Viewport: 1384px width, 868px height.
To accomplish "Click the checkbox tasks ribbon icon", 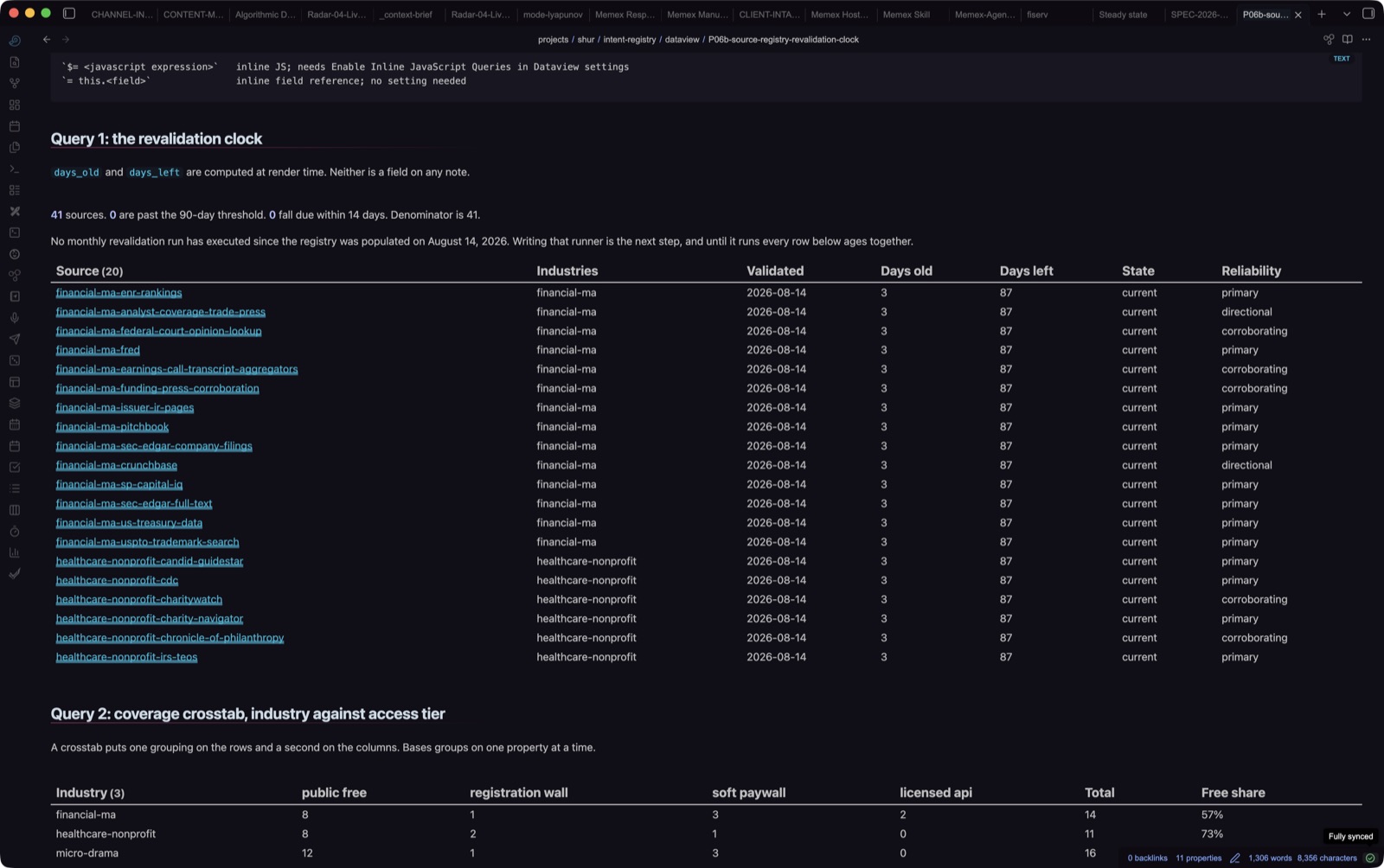I will click(x=15, y=467).
